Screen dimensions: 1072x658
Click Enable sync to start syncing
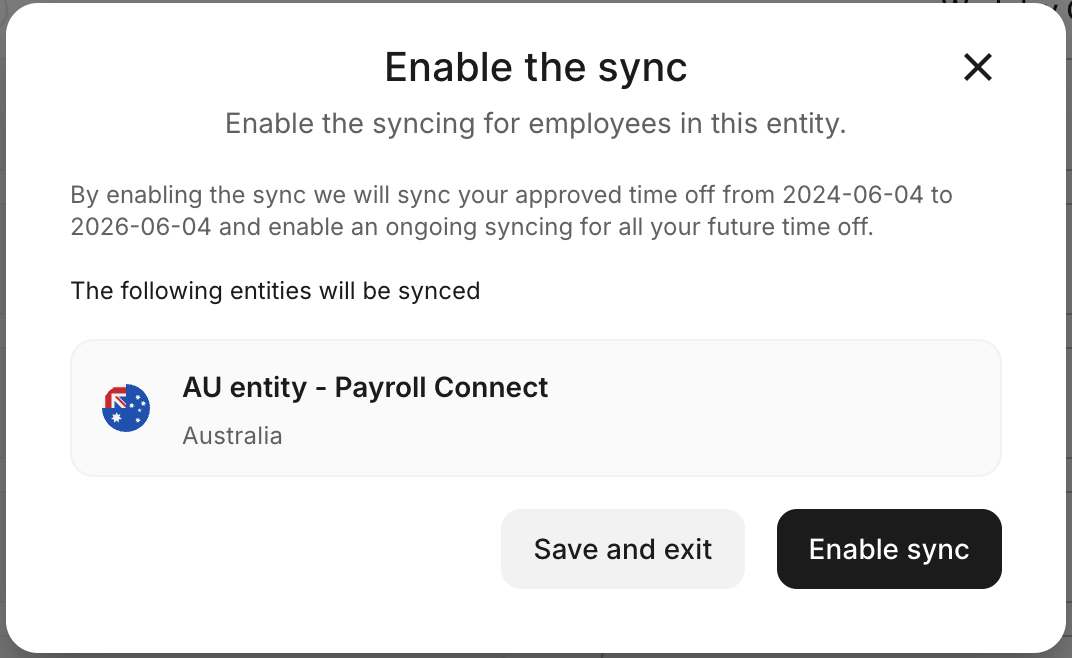click(888, 549)
